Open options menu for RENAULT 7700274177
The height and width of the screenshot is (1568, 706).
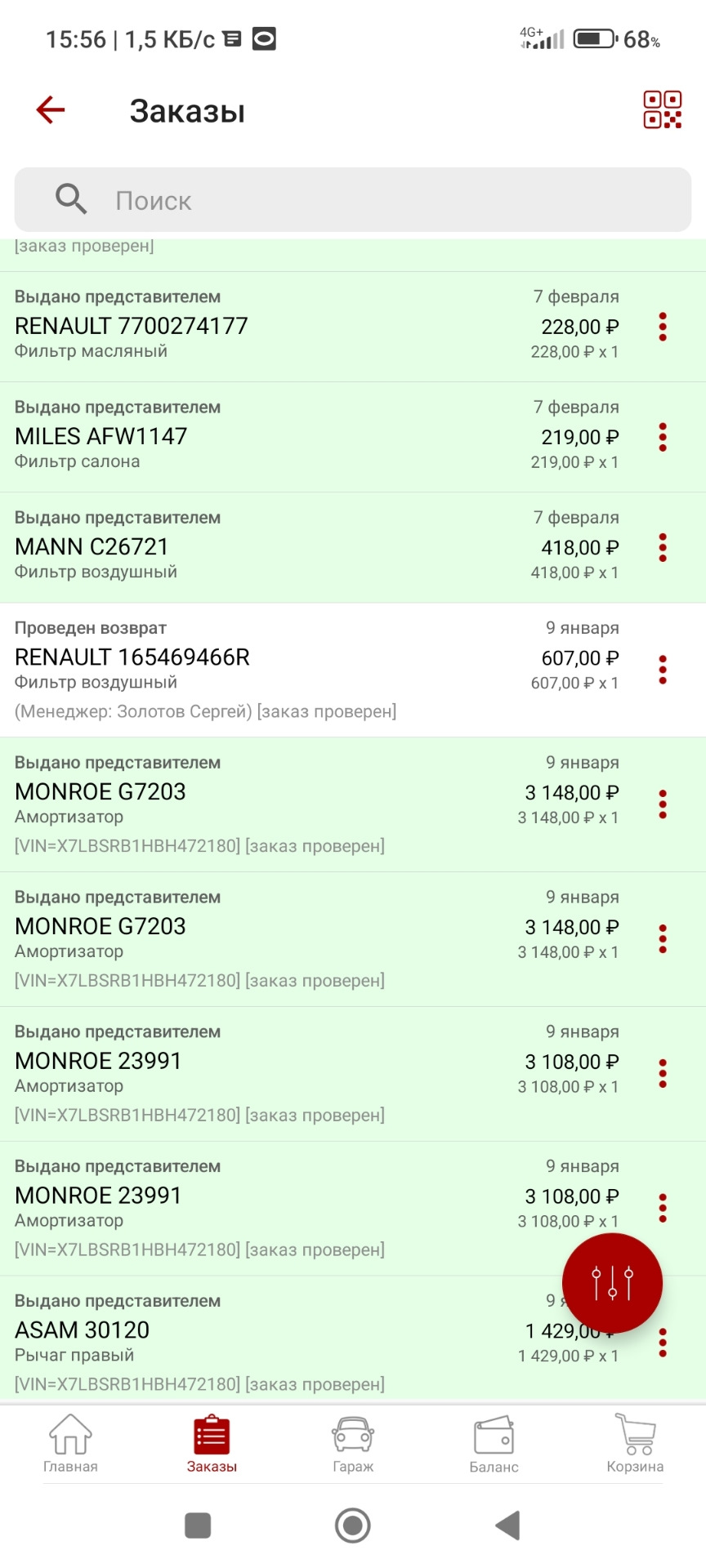(x=663, y=327)
